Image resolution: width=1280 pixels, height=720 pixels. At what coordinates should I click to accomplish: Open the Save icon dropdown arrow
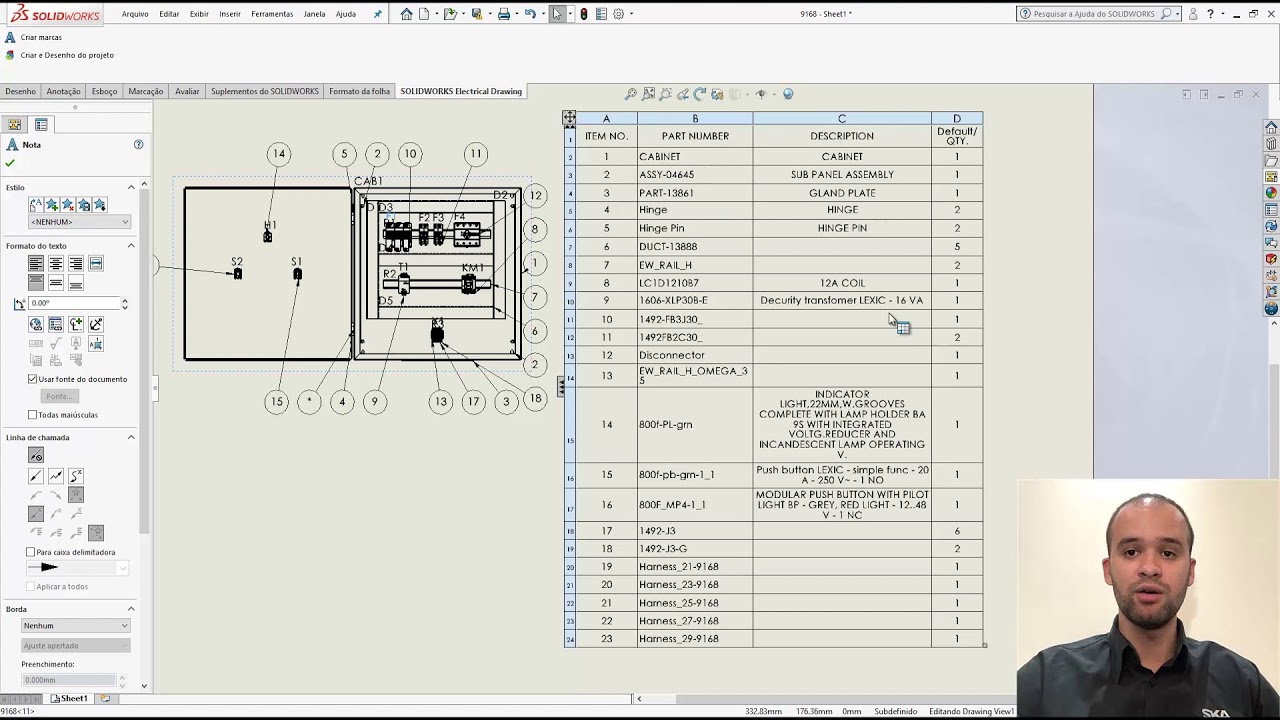(x=489, y=14)
